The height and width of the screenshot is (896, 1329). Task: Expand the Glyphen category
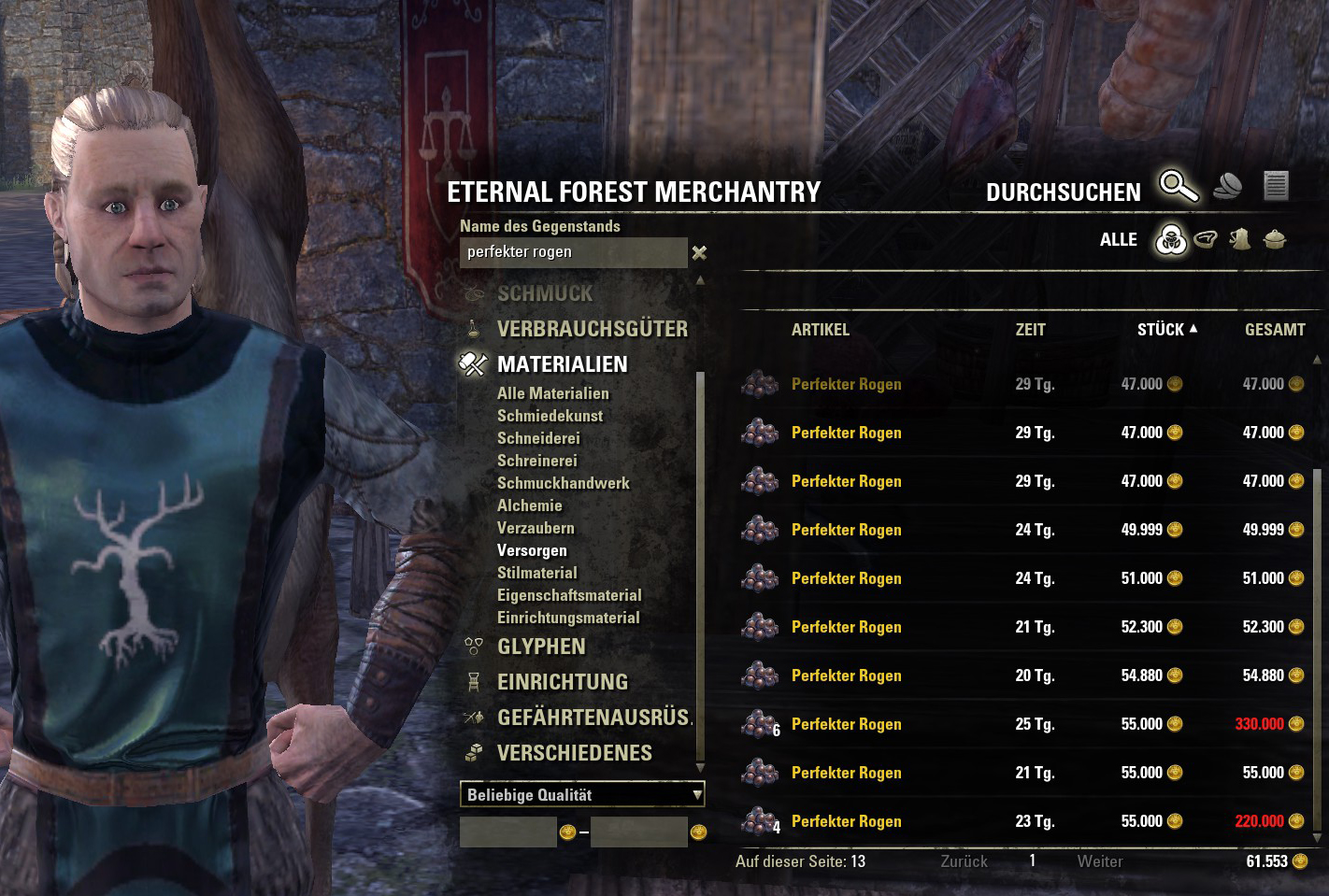(x=541, y=647)
